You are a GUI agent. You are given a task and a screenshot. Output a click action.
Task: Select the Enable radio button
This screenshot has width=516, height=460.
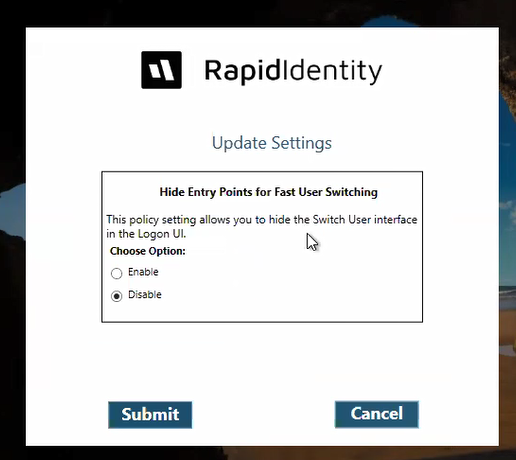tap(116, 273)
